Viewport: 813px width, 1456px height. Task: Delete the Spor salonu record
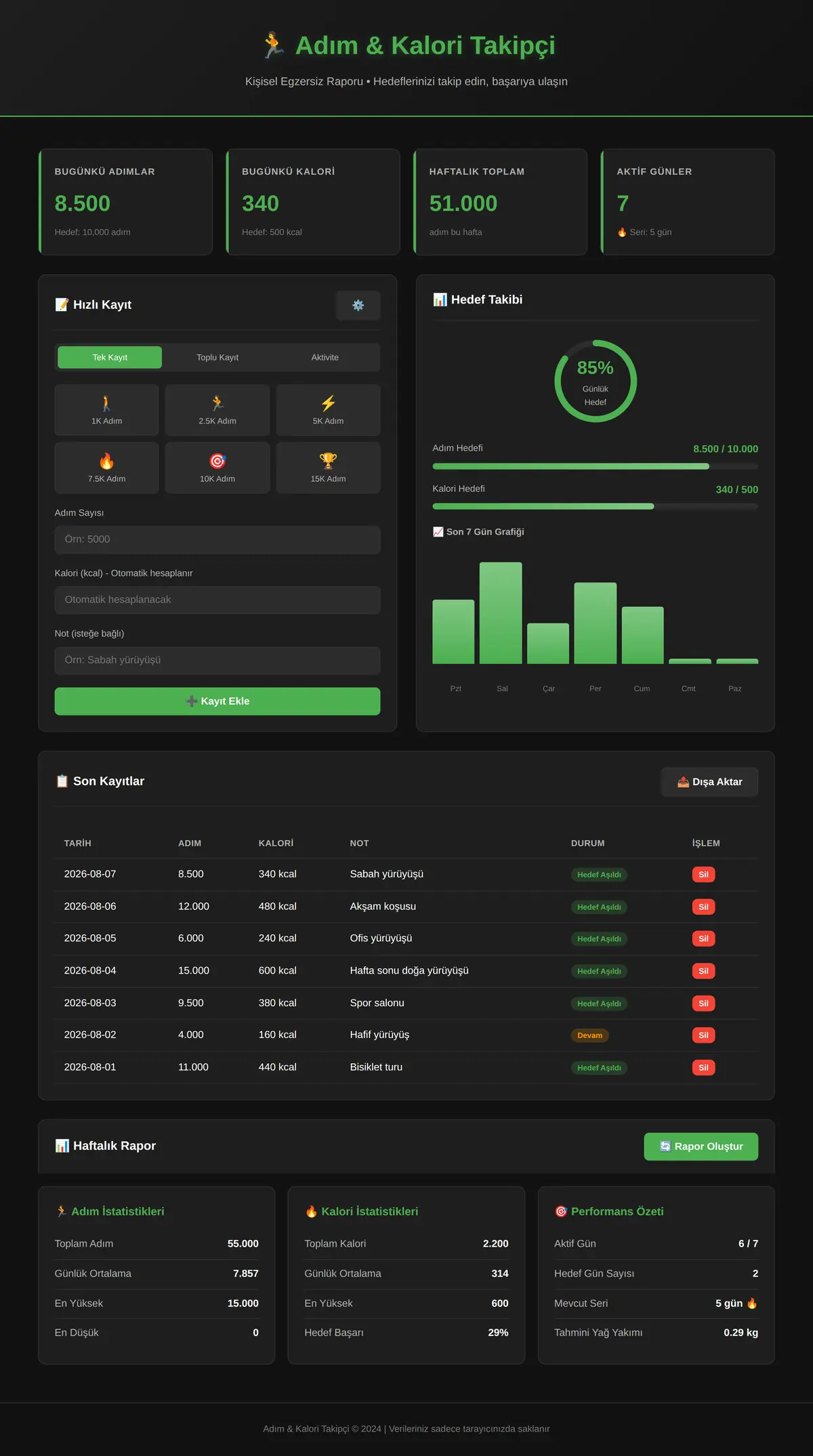[x=703, y=1003]
